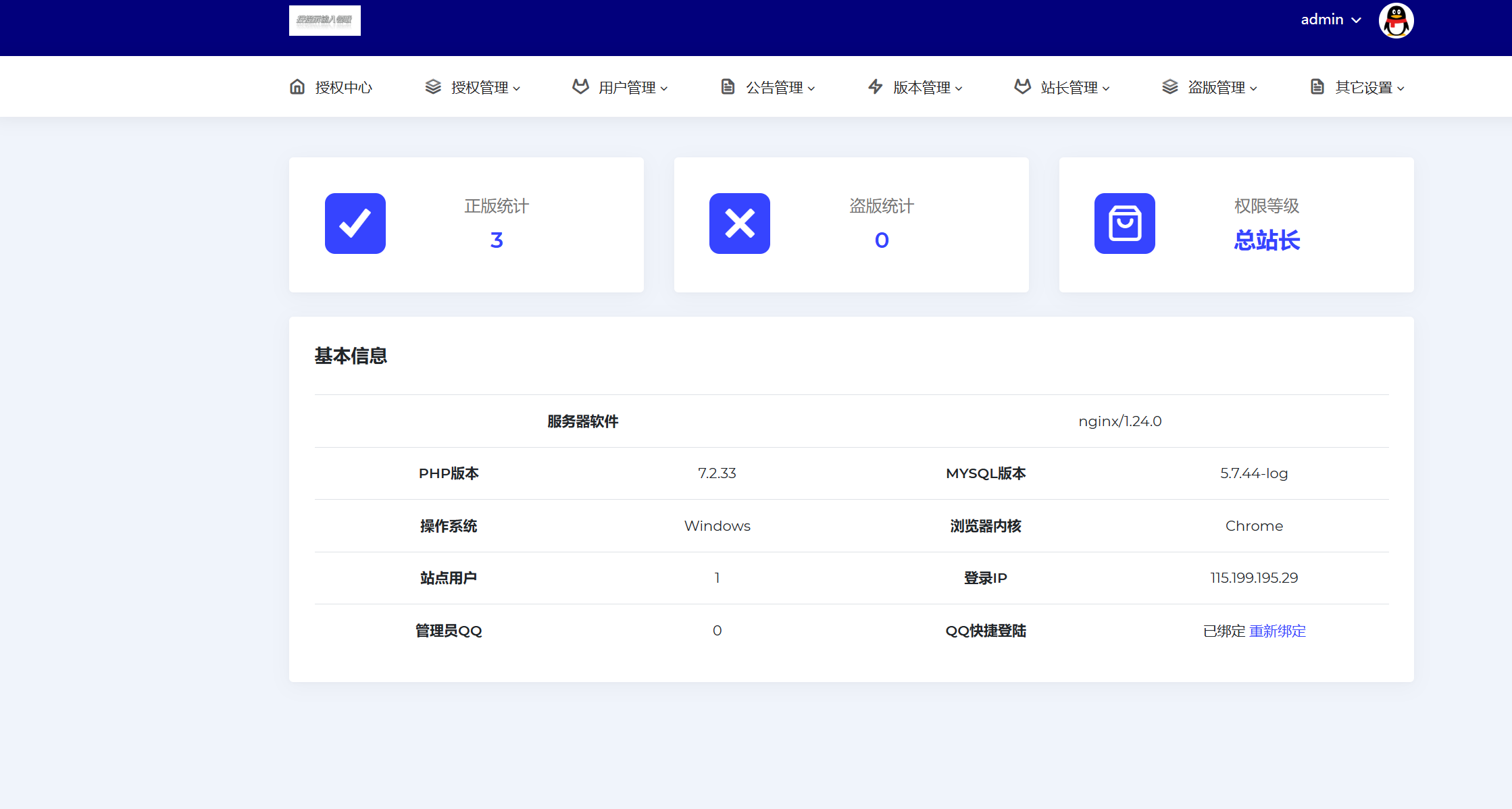Screen dimensions: 1512x809
Task: Click the document icon beside 其它设置
Action: point(1317,86)
